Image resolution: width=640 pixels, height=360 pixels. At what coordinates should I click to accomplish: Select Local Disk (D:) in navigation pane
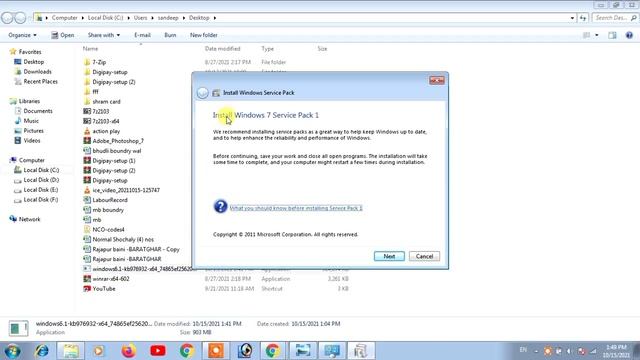[41, 180]
